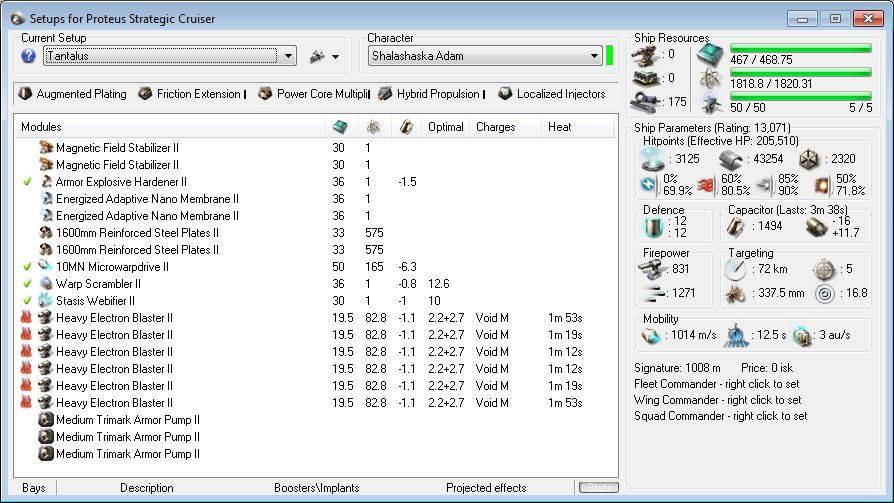Click the first Magnetic Field Stabilizer II icon
The width and height of the screenshot is (894, 503).
[46, 148]
